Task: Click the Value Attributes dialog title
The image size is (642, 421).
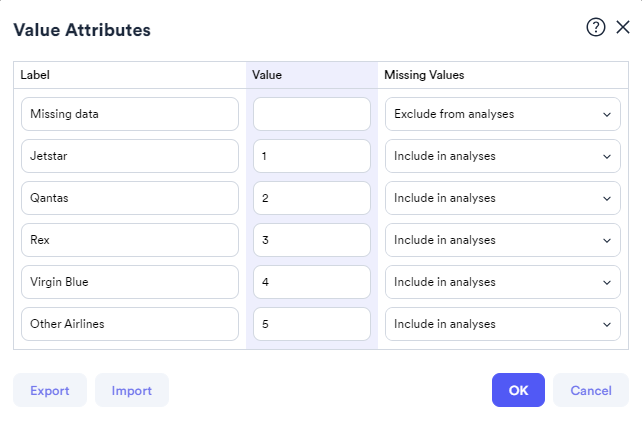Action: [82, 30]
